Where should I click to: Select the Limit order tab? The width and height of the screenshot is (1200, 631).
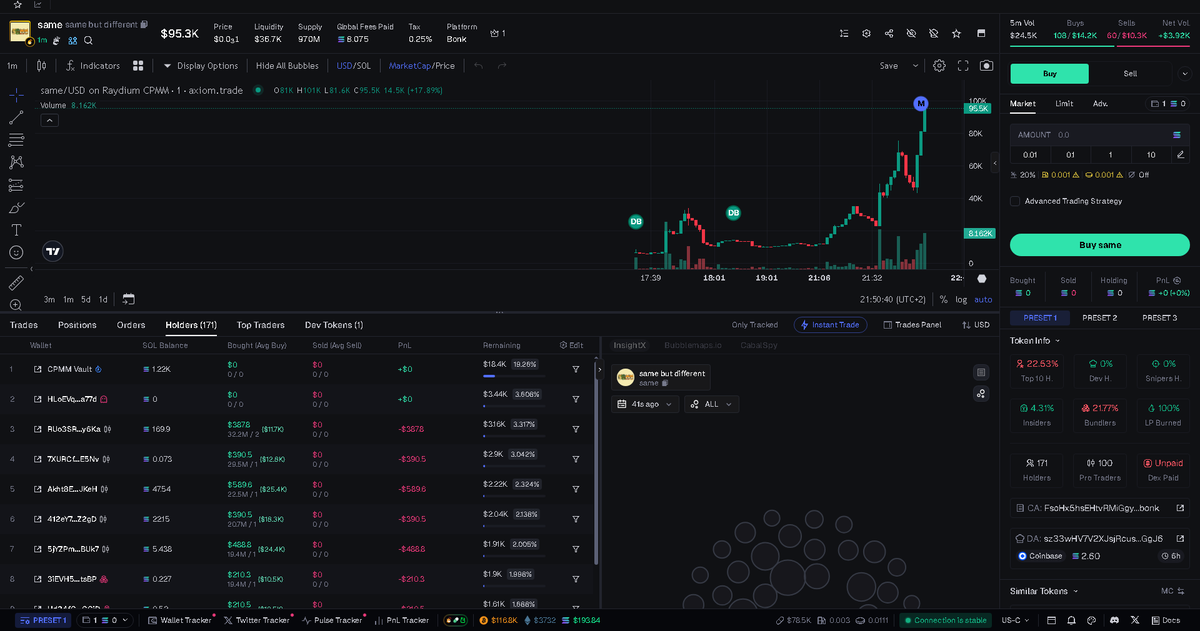(1064, 103)
